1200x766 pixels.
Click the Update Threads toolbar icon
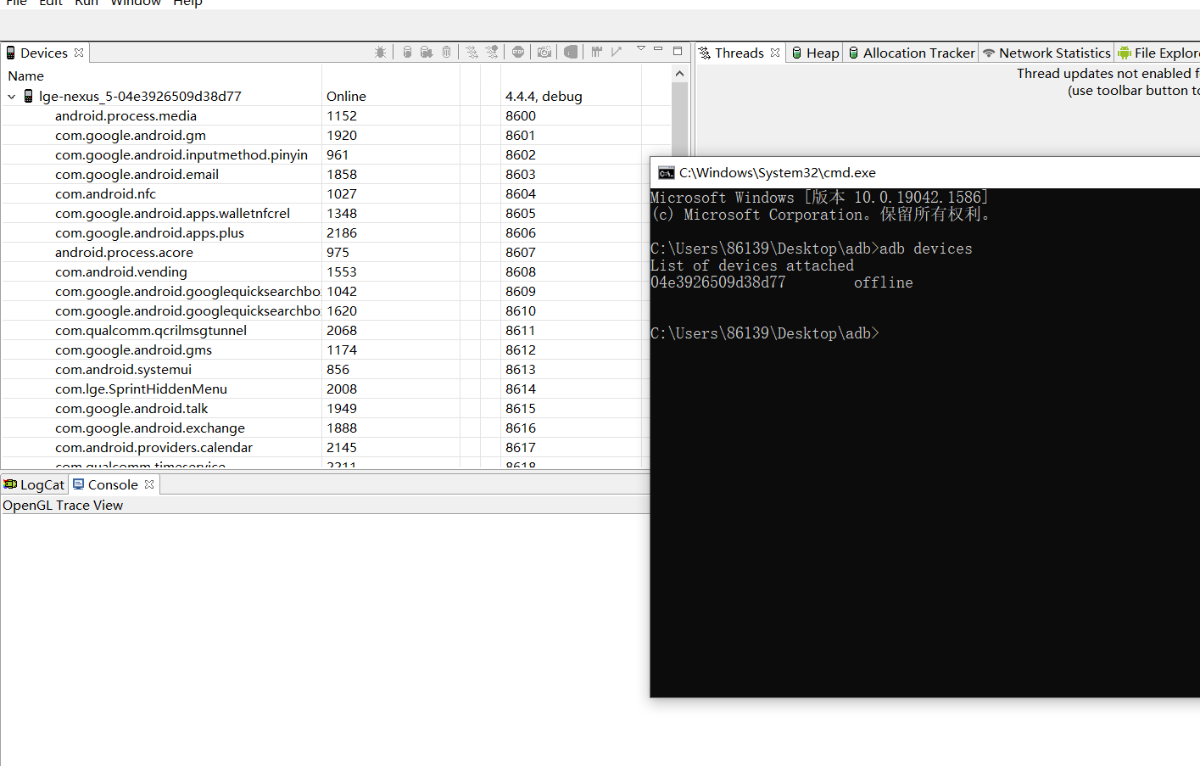(x=471, y=52)
